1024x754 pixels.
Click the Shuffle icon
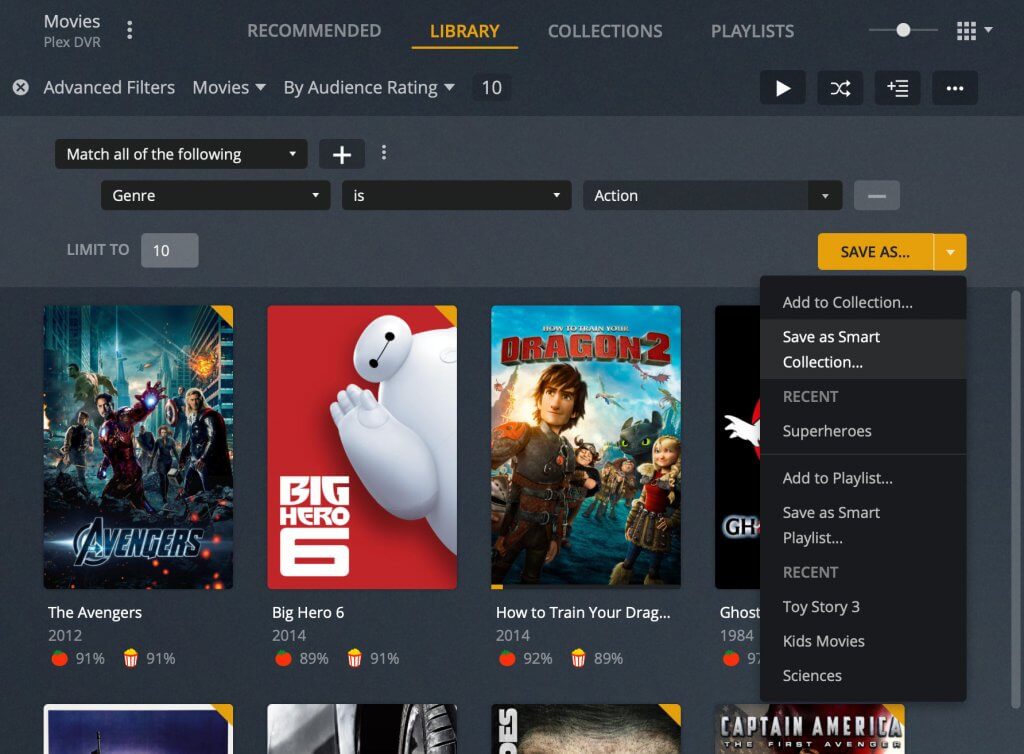point(840,88)
